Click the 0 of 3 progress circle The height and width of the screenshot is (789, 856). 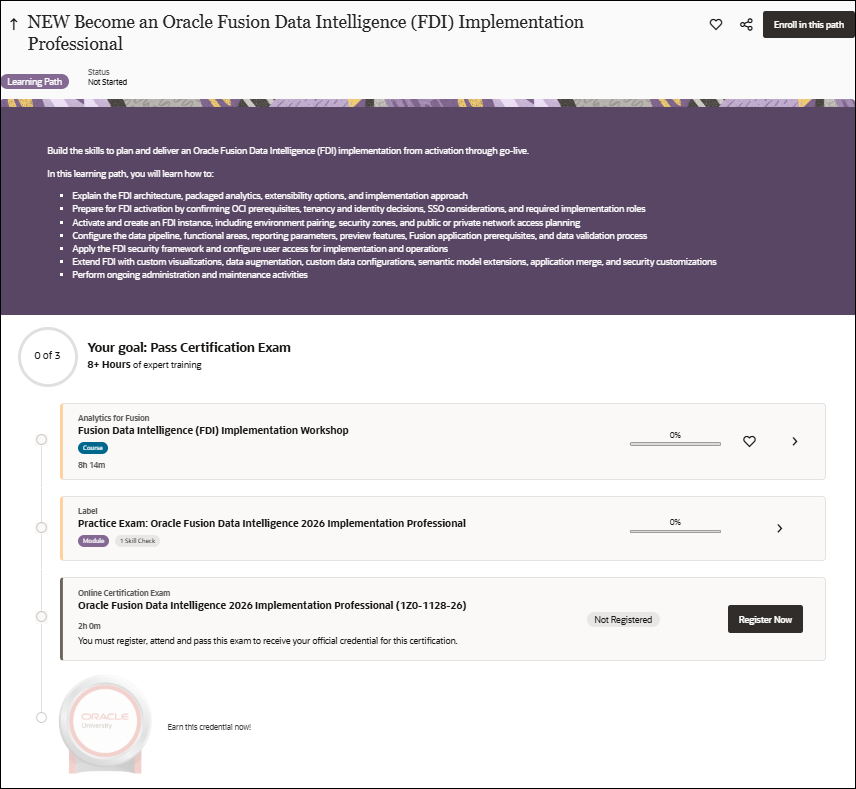pos(47,356)
